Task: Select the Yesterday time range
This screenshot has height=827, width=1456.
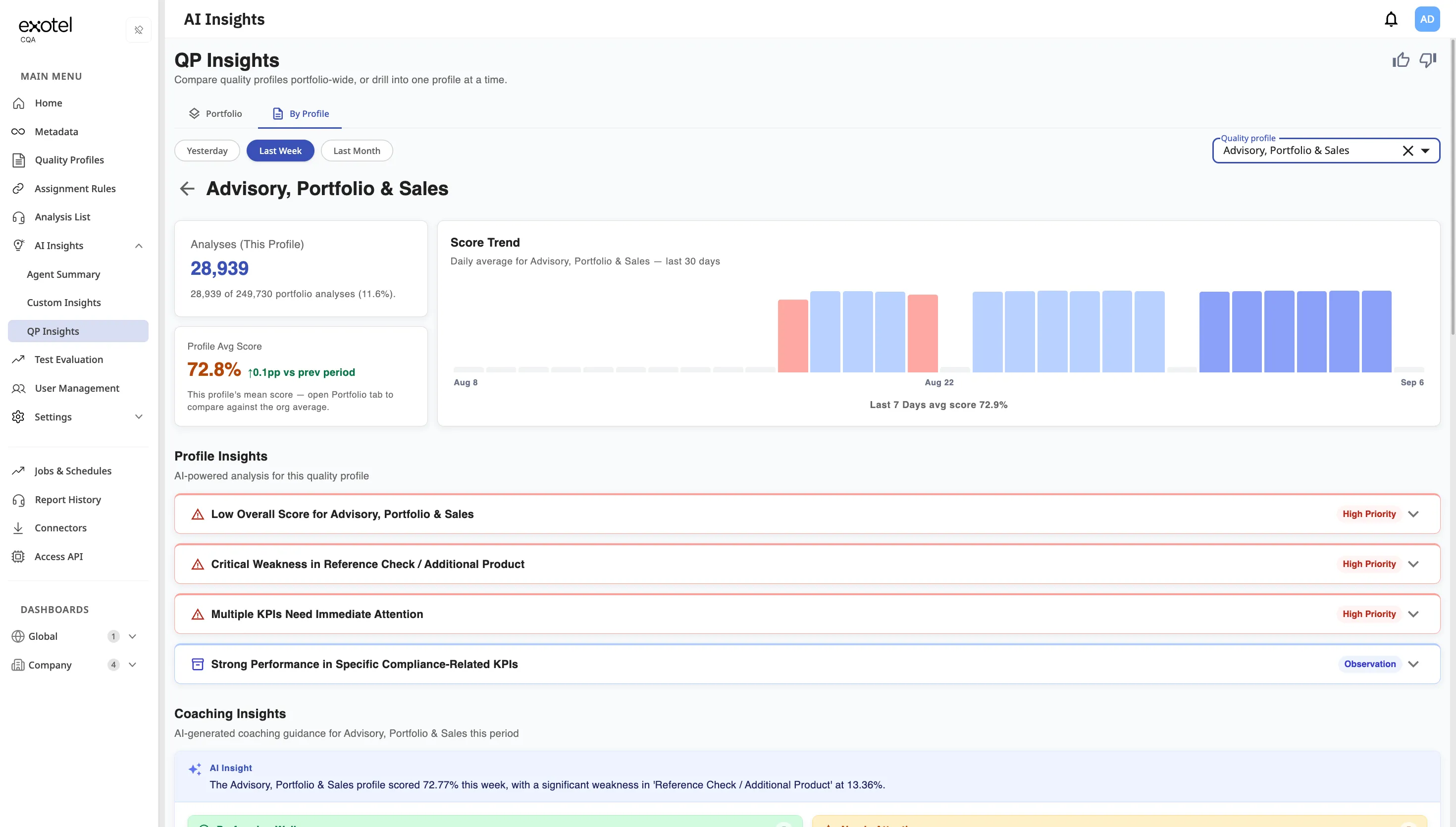Action: [x=207, y=151]
